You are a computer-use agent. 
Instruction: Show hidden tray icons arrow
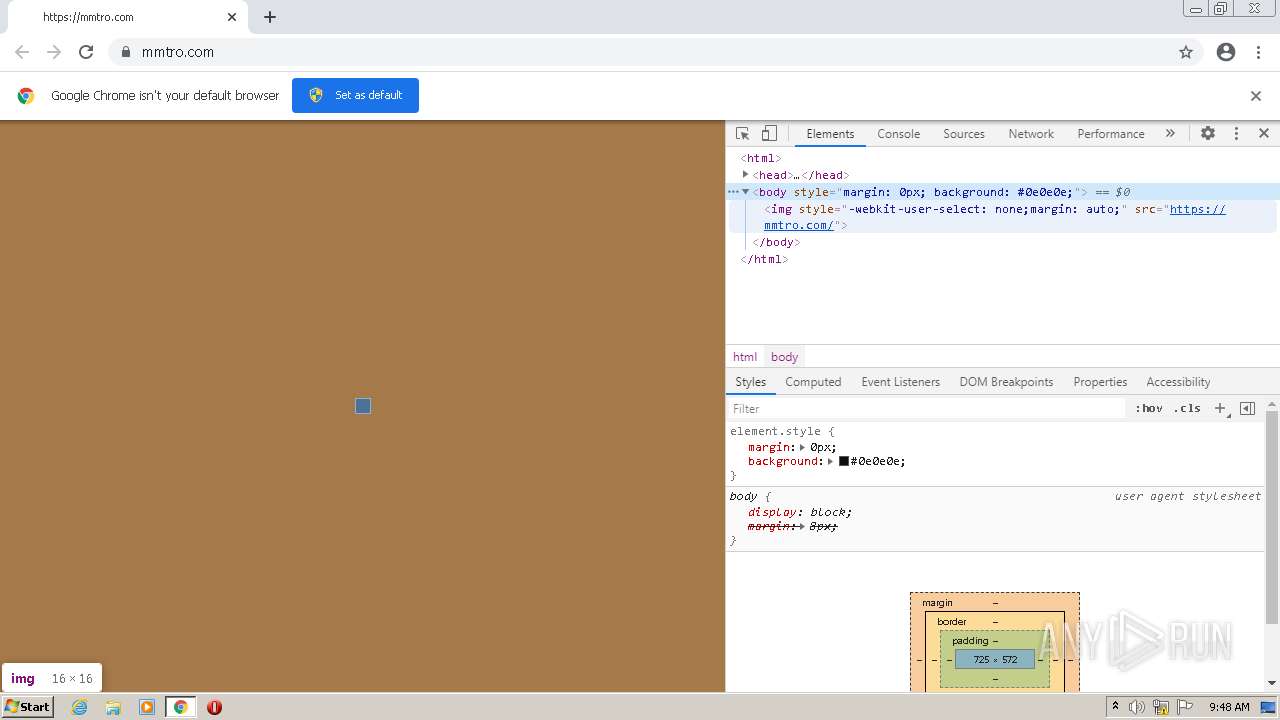[x=1116, y=707]
